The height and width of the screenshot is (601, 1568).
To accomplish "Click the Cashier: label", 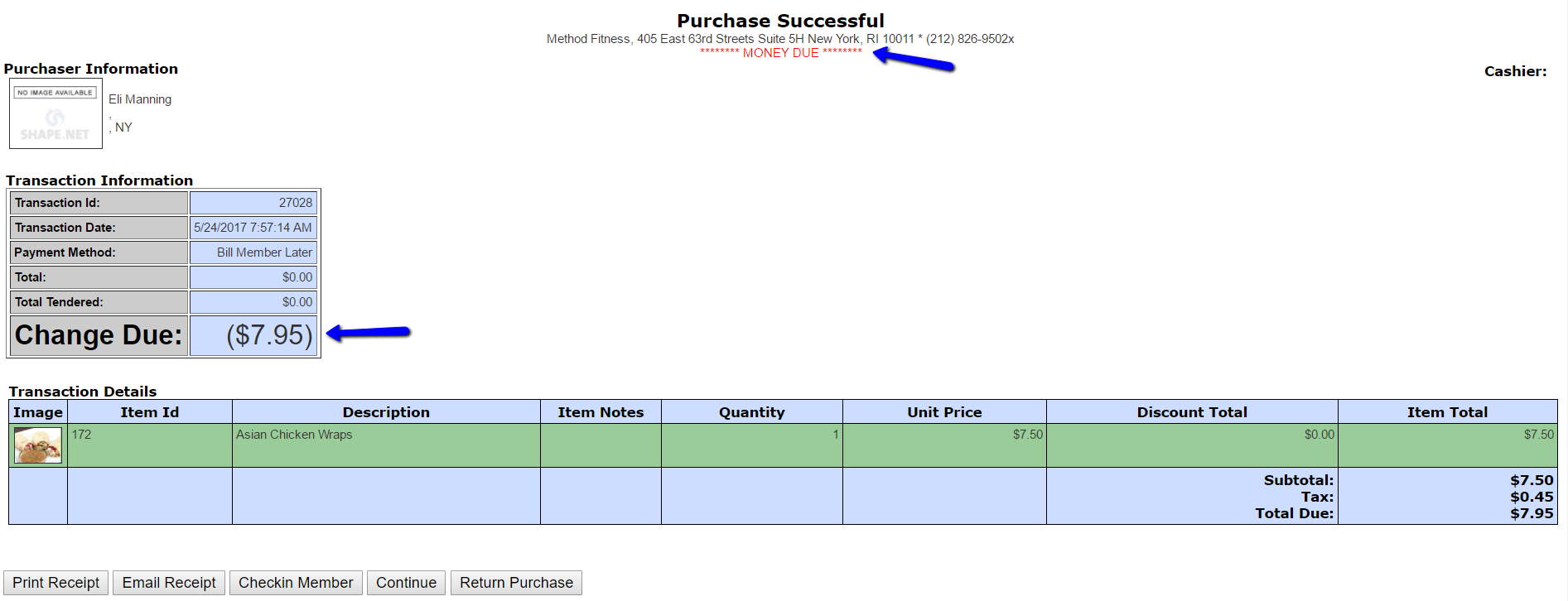I will (x=1515, y=71).
